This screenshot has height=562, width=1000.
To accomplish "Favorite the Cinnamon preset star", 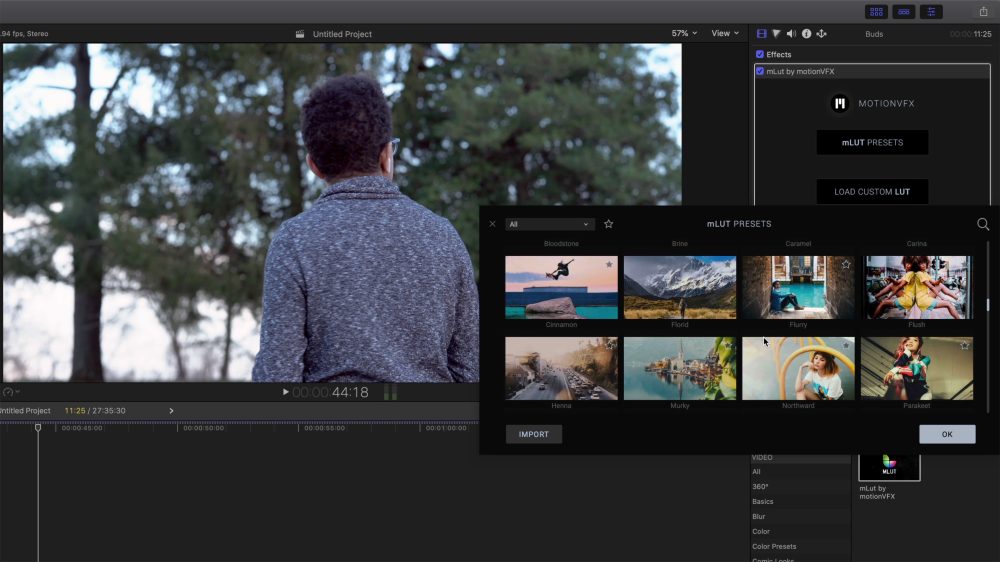I will point(609,264).
